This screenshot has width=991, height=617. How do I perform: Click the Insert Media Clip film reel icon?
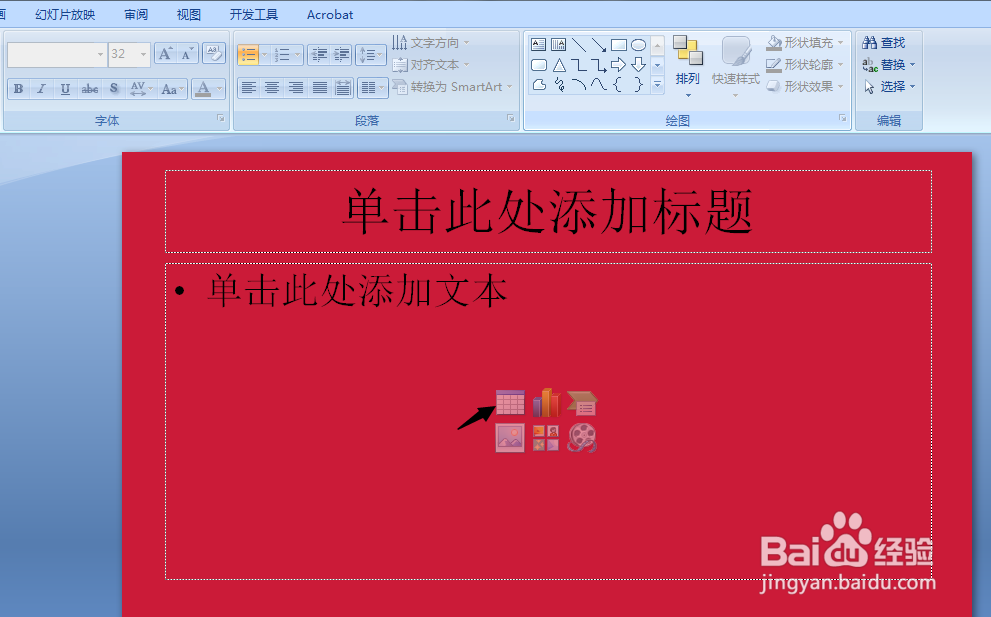point(582,437)
